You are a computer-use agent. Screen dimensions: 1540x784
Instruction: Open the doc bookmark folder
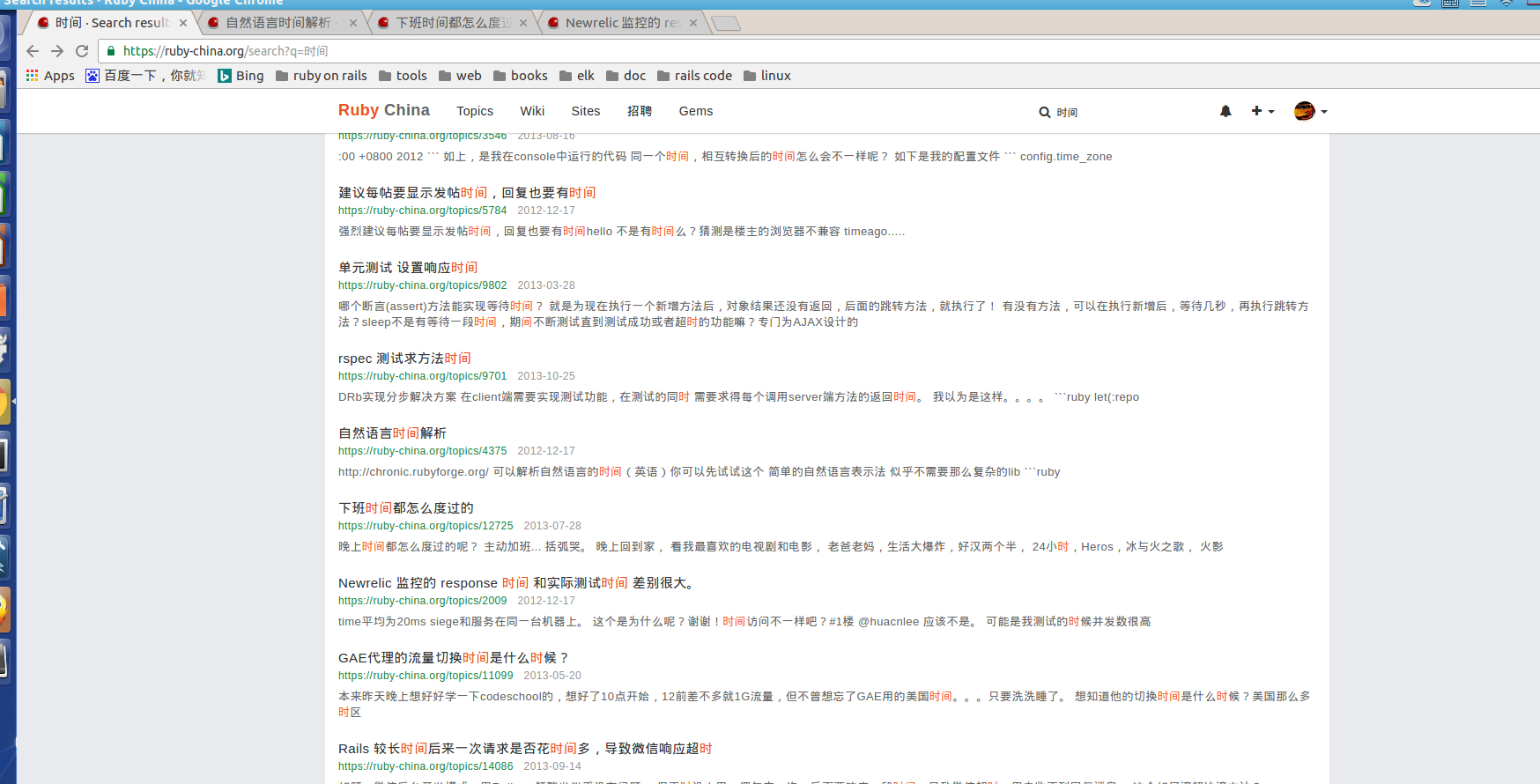(626, 76)
